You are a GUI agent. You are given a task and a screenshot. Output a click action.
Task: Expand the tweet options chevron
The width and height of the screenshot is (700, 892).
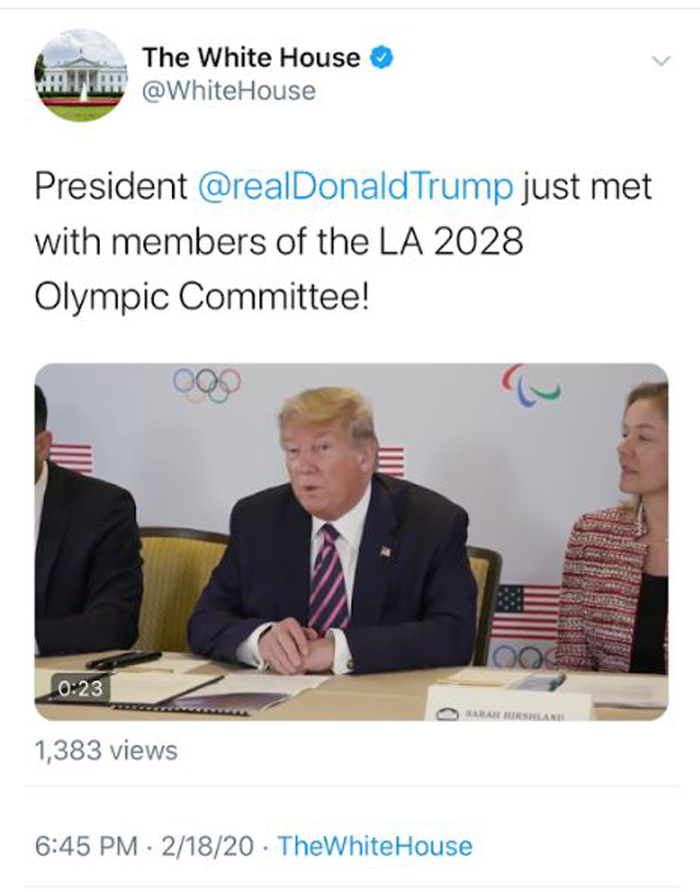tap(659, 62)
